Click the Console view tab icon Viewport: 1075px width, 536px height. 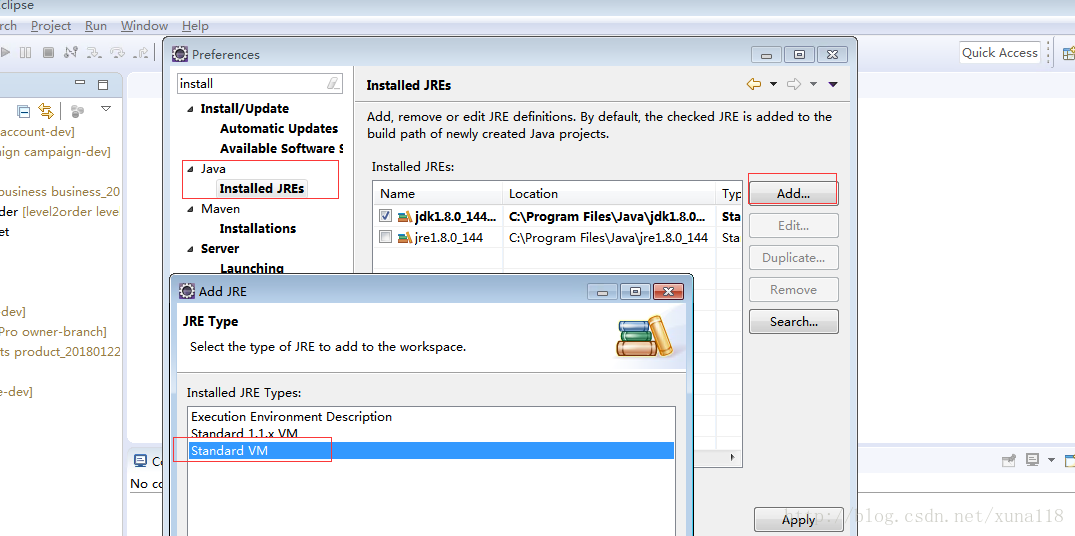click(x=141, y=461)
